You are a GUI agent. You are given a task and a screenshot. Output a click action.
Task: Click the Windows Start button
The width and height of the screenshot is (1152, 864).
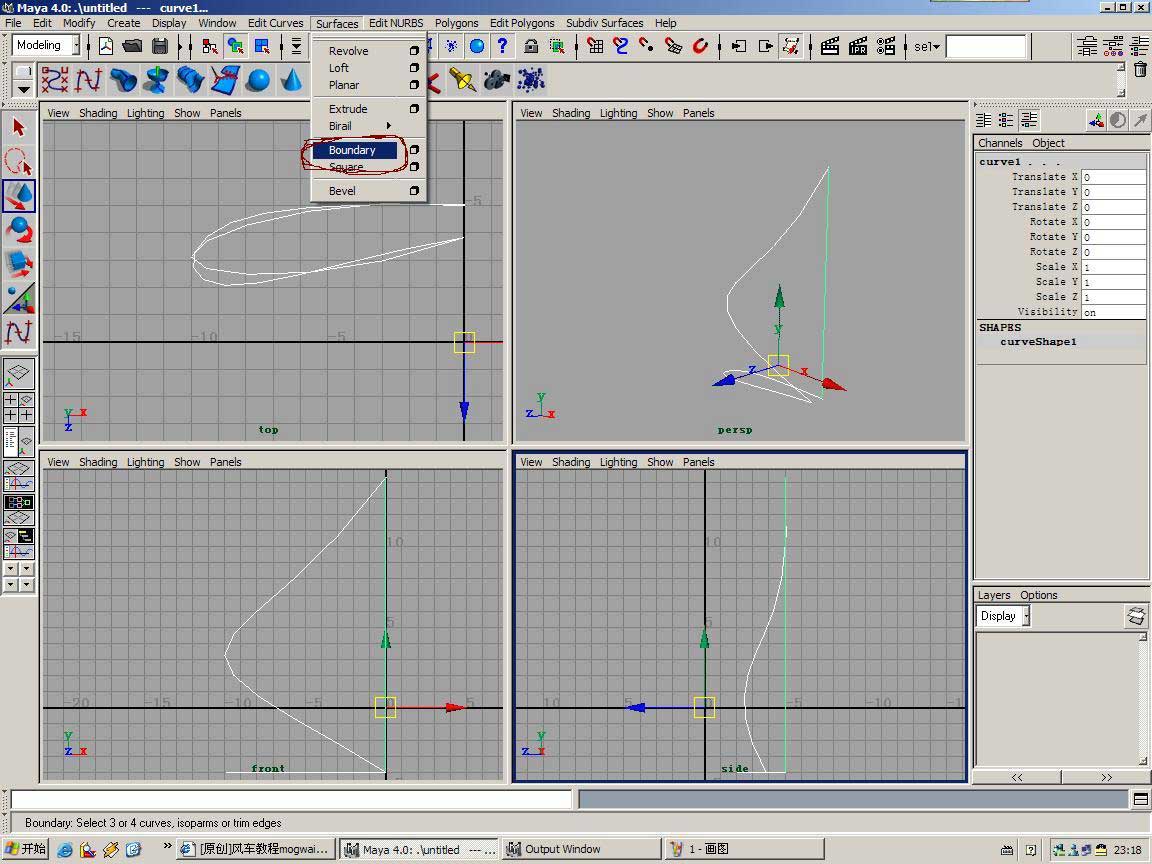26,849
